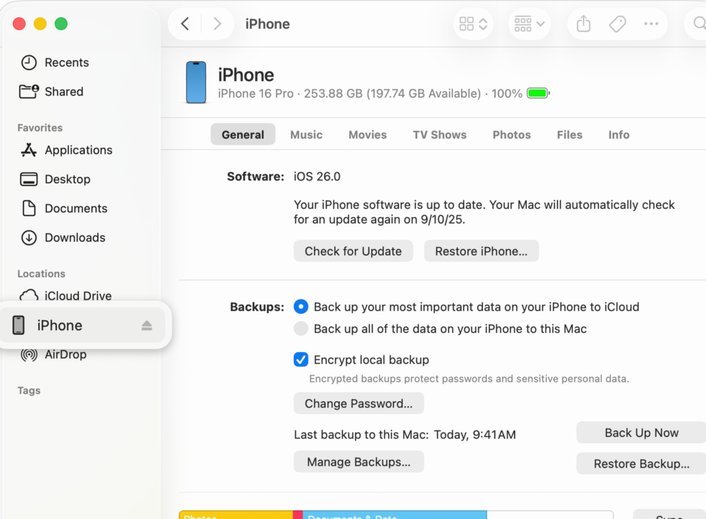Open the more actions ellipsis menu

coord(651,24)
